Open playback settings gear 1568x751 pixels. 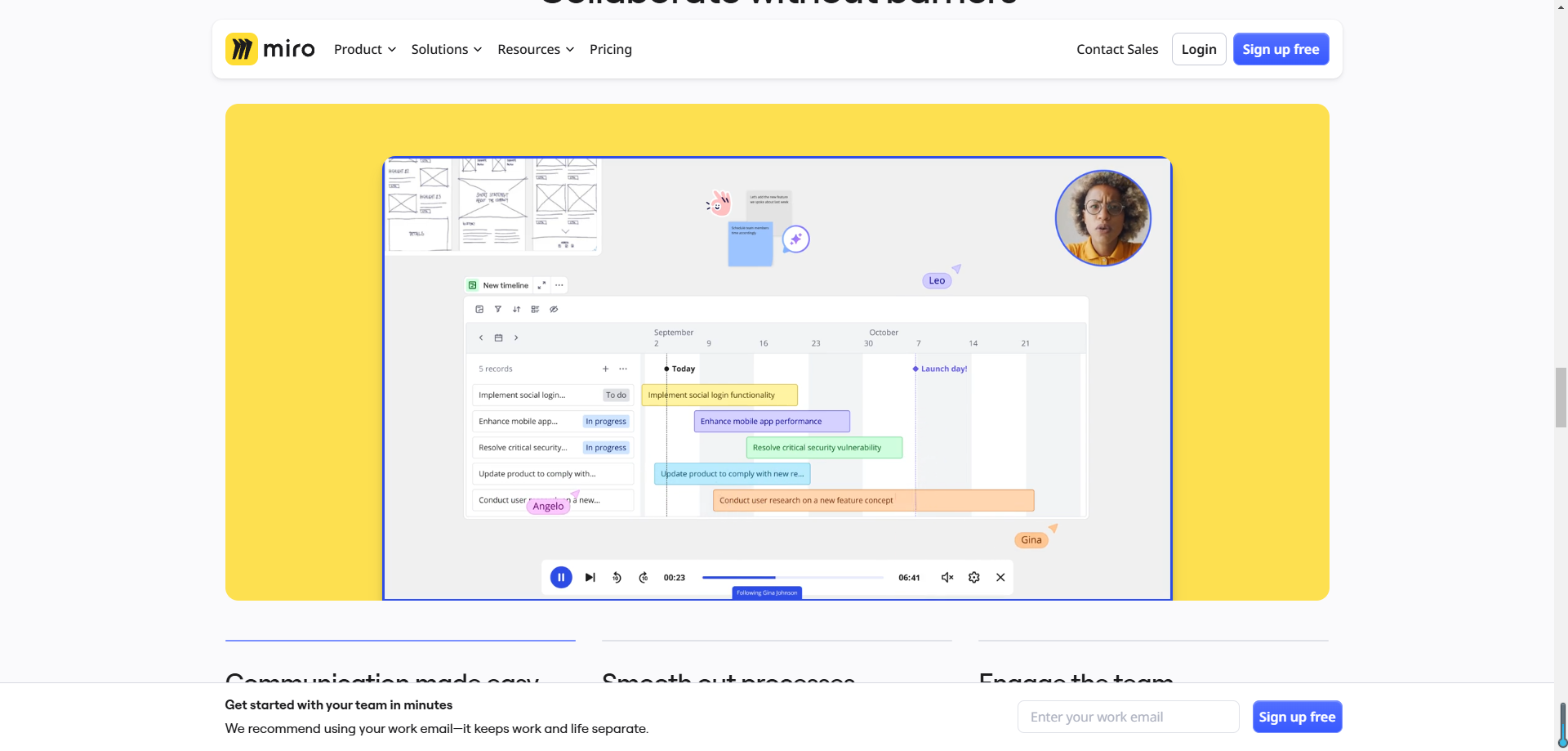click(974, 577)
